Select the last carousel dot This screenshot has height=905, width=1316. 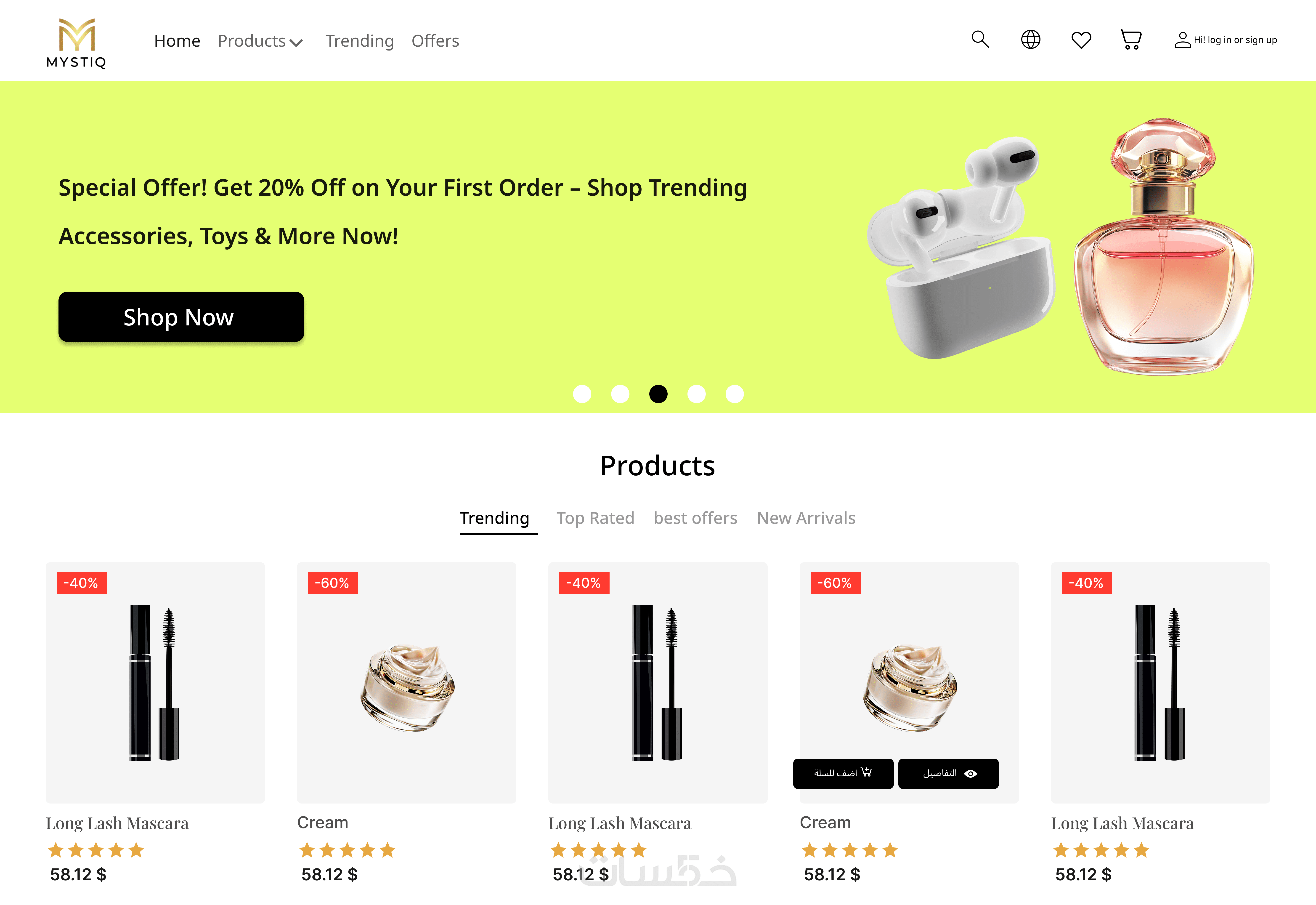[x=735, y=394]
